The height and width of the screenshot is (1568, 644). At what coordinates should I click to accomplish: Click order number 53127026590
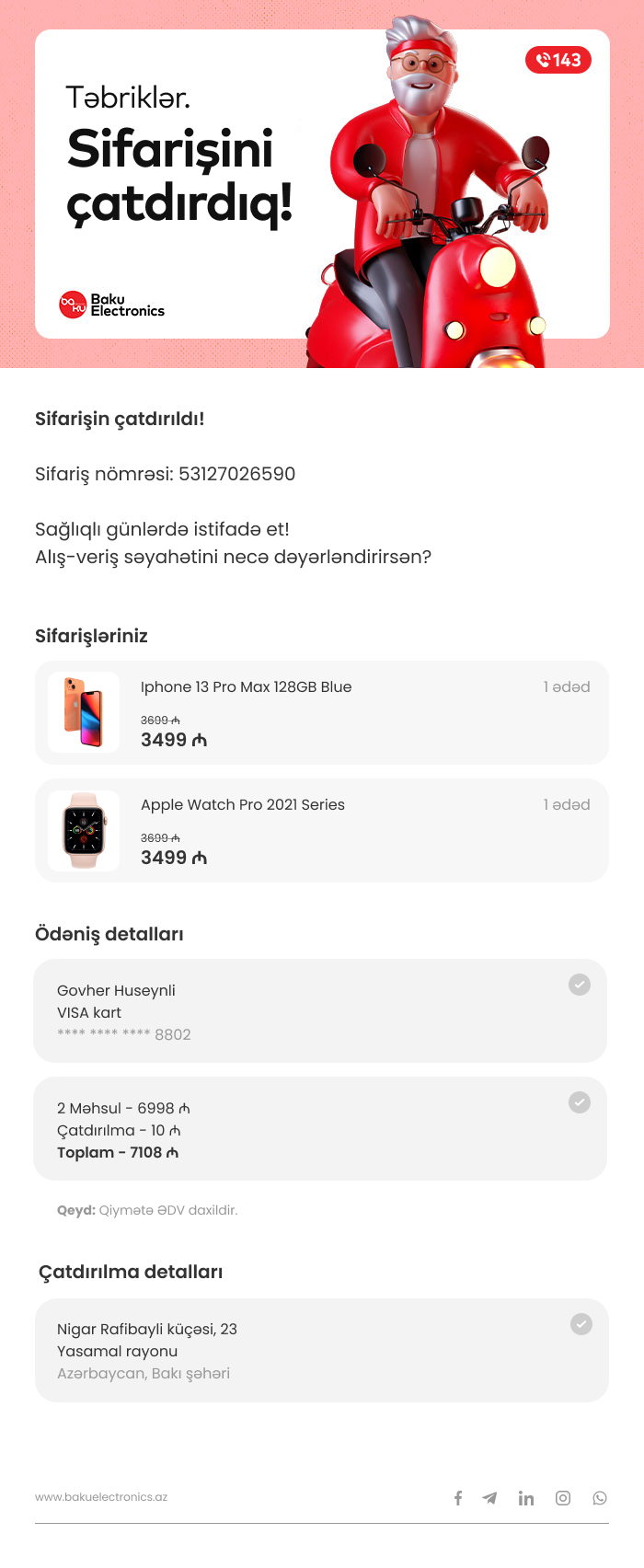tap(236, 474)
